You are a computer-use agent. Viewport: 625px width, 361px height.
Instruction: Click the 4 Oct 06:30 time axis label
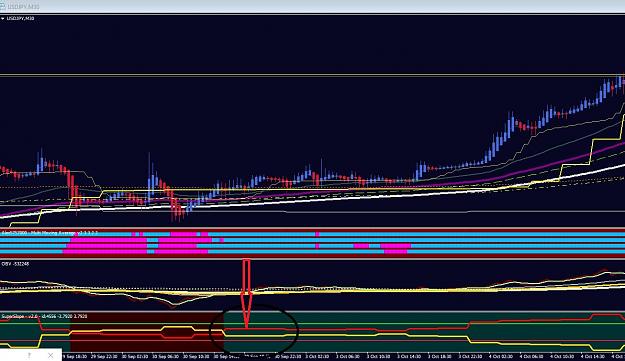point(532,356)
